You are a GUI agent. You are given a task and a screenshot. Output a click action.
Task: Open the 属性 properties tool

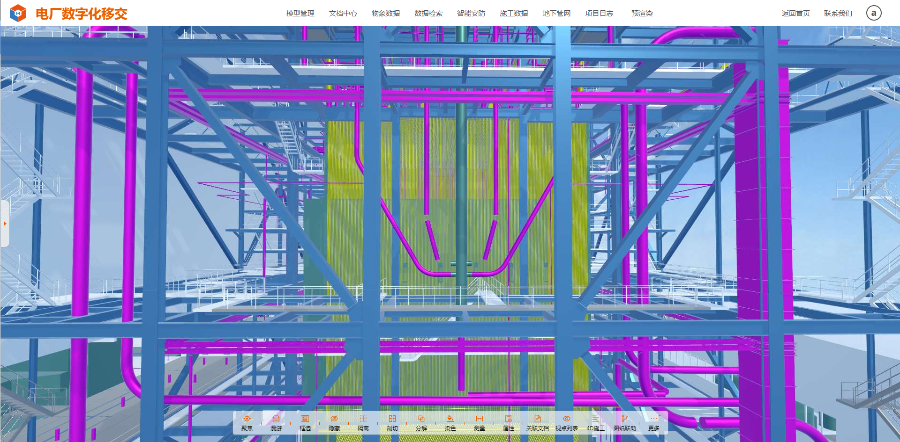[508, 422]
